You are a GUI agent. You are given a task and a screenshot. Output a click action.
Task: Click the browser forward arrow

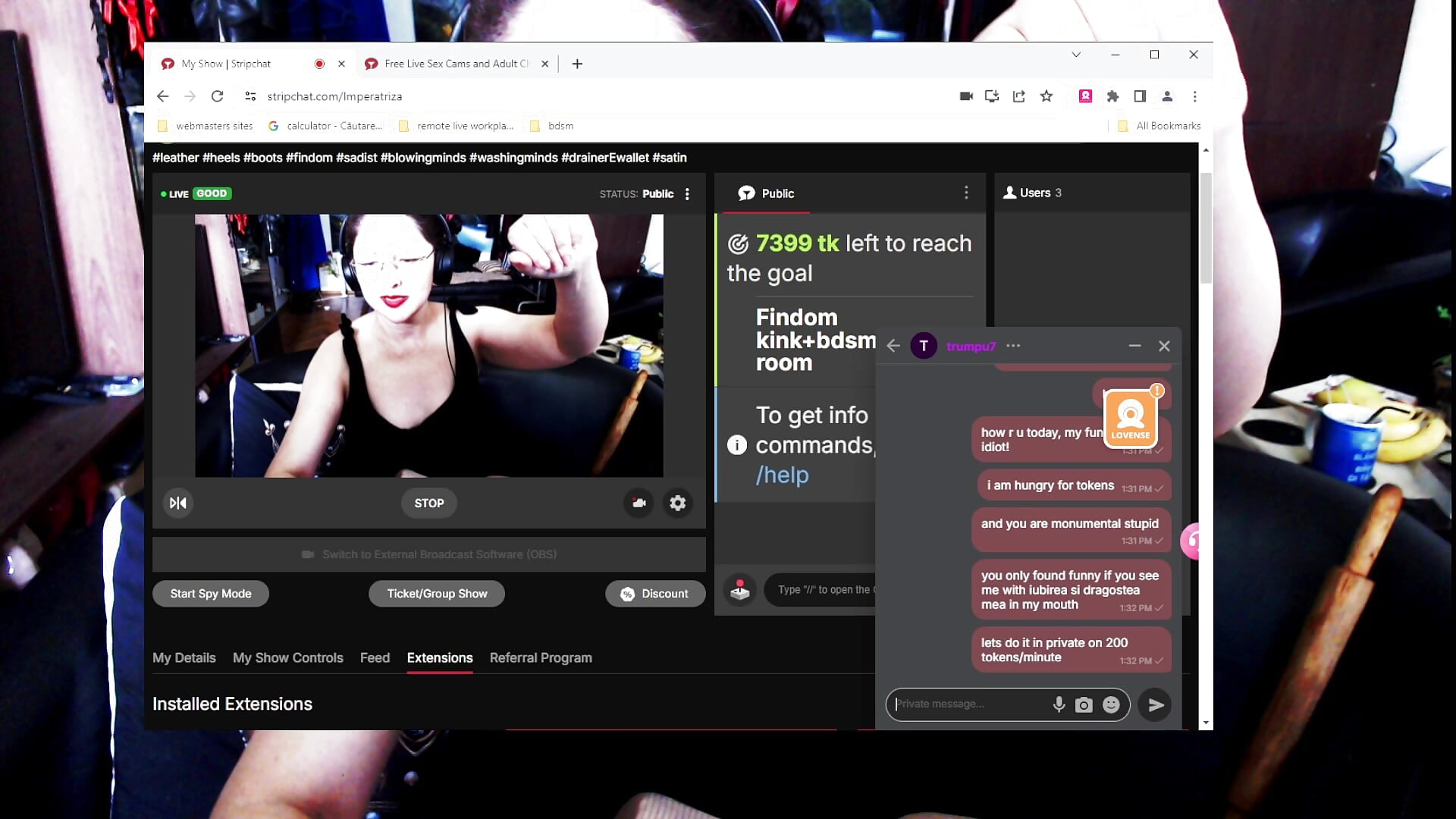[190, 96]
